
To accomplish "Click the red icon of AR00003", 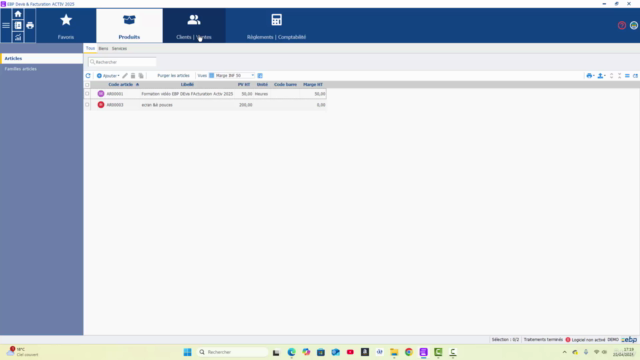I will click(101, 105).
